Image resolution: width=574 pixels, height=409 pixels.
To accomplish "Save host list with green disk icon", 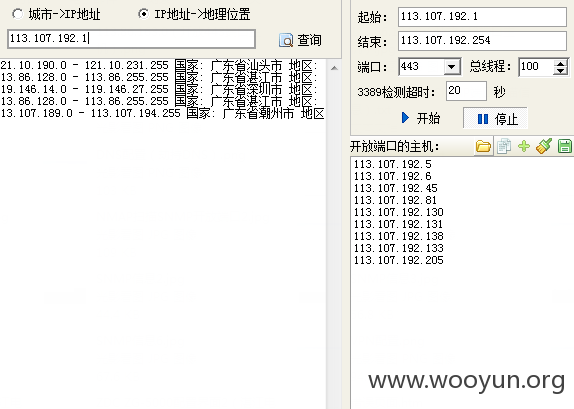I will tap(565, 146).
